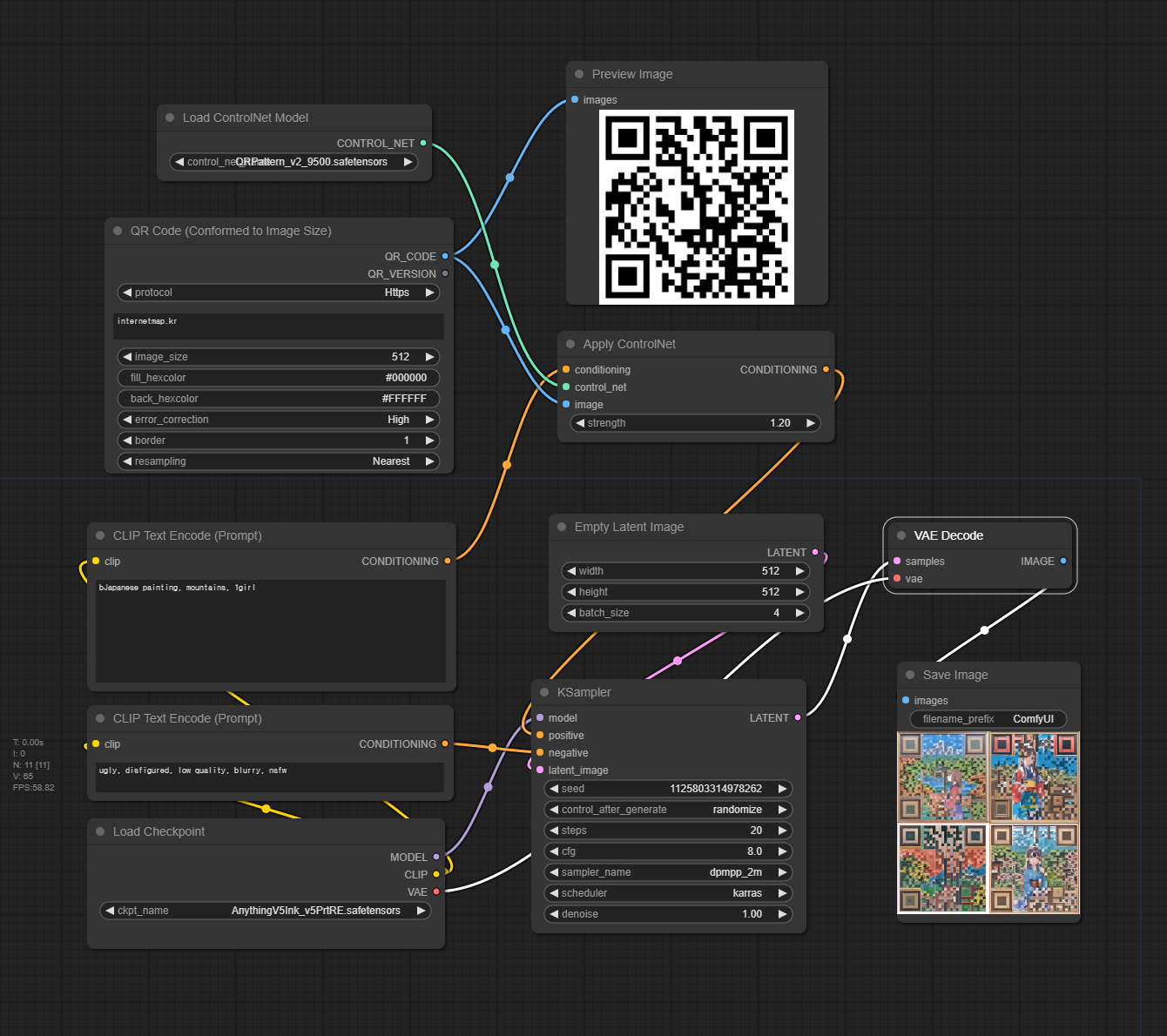The width and height of the screenshot is (1167, 1036).
Task: Click the CONTROL_NET output socket
Action: 423,143
